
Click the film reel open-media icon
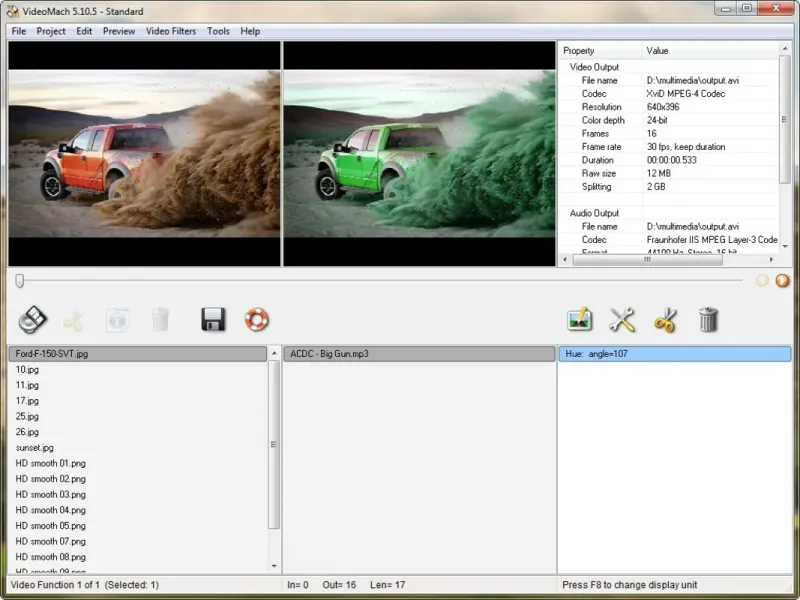pyautogui.click(x=33, y=319)
